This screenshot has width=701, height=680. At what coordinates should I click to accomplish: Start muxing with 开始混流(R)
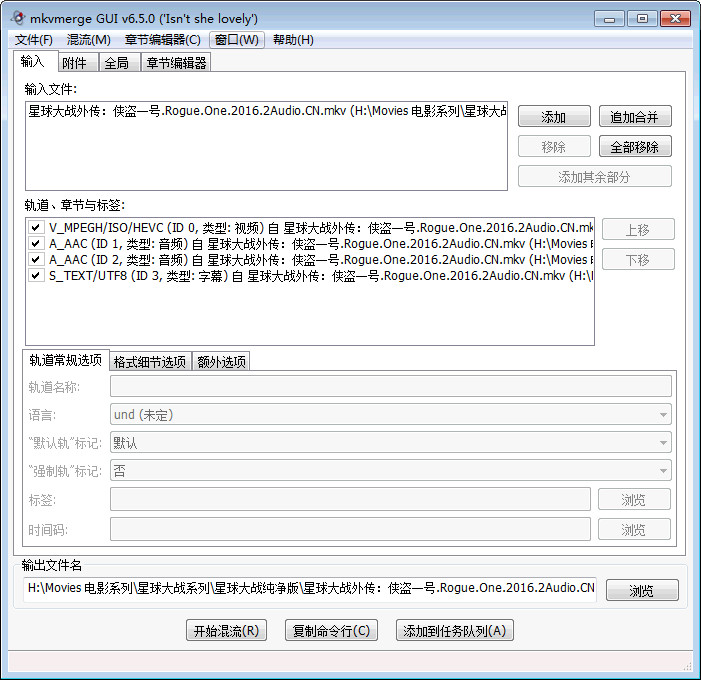click(226, 630)
